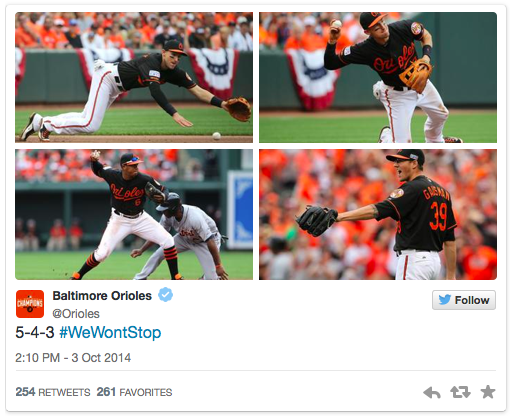This screenshot has width=510, height=416.
Task: Click the @Orioles handle
Action: 76,314
